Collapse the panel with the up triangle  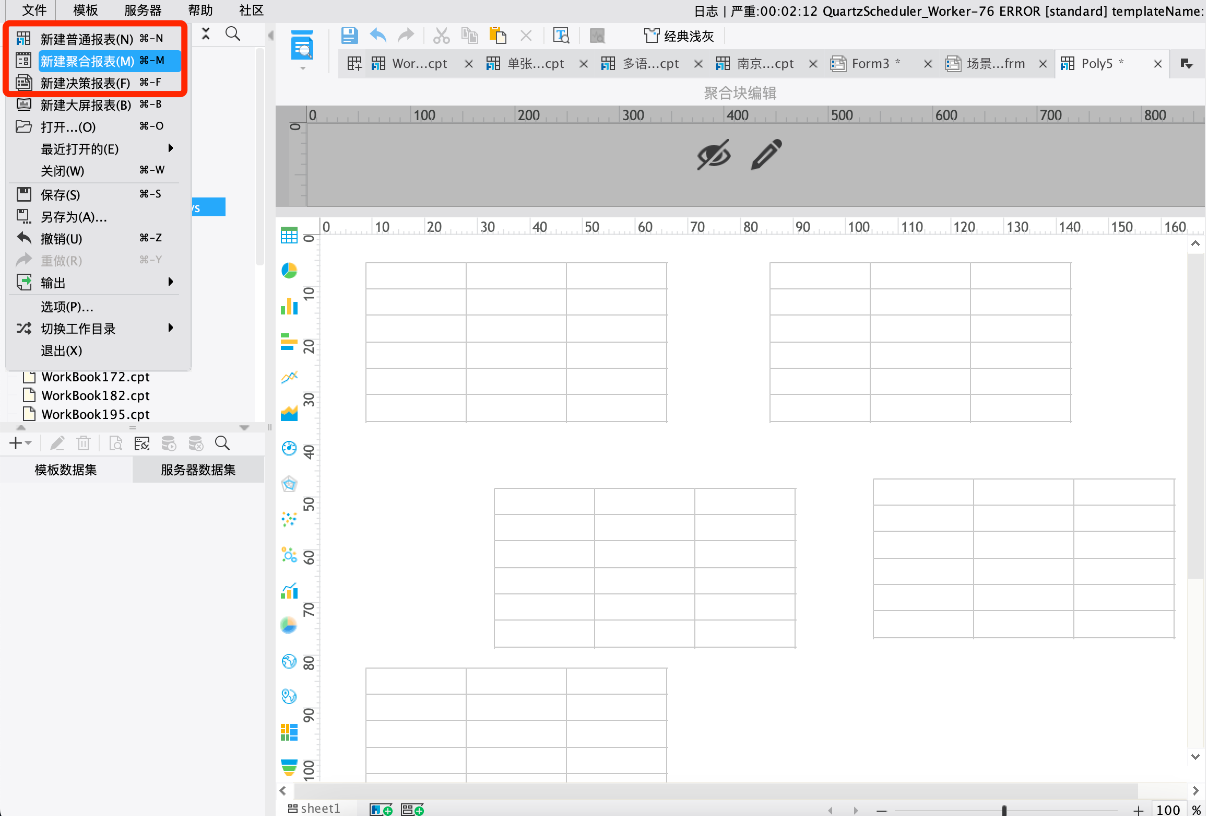coord(22,427)
